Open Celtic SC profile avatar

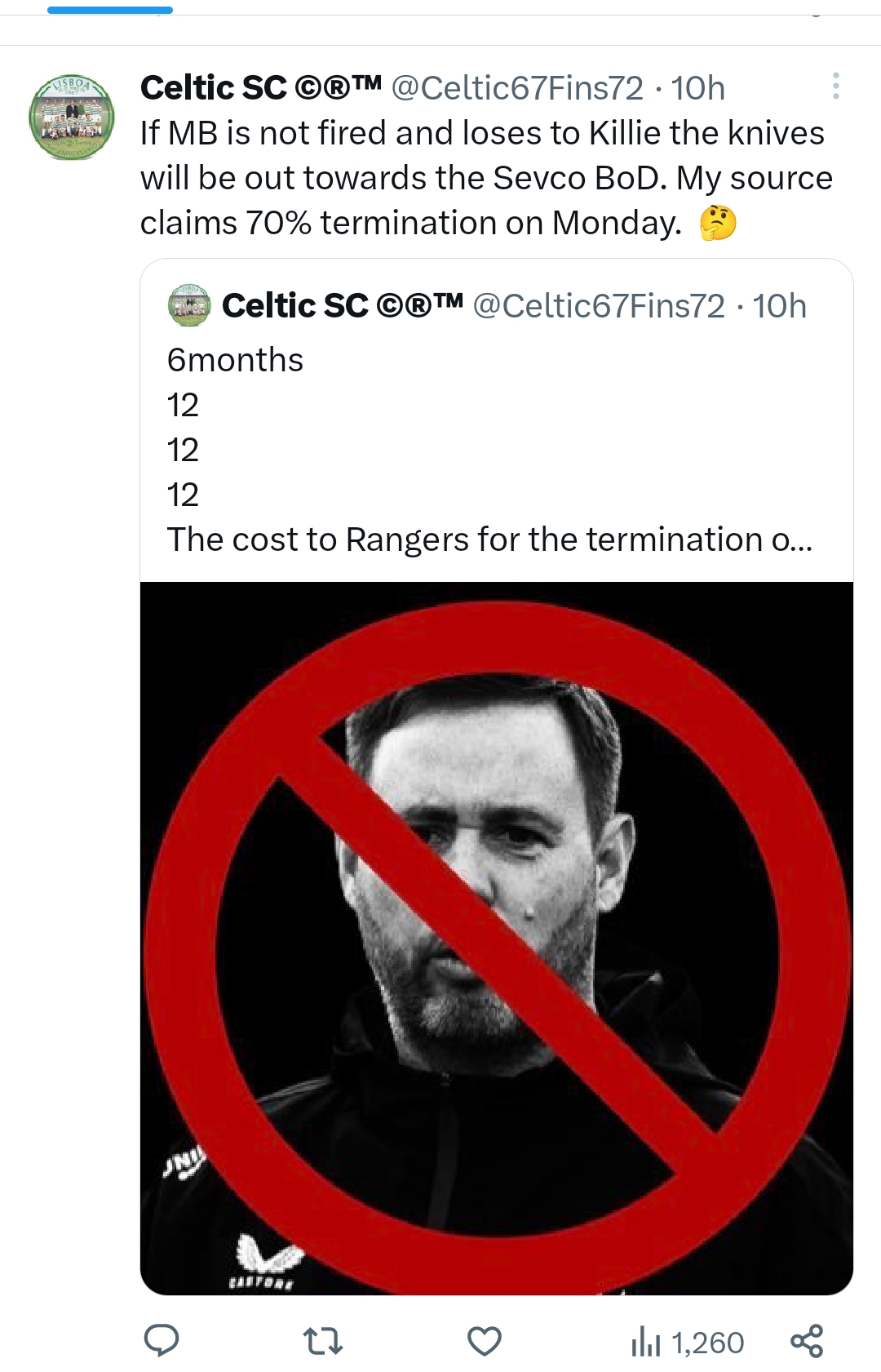pyautogui.click(x=72, y=117)
